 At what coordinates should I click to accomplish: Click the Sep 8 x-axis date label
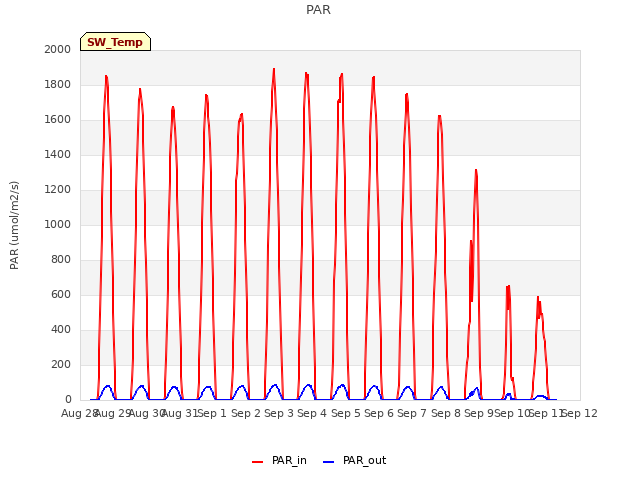pos(446,413)
